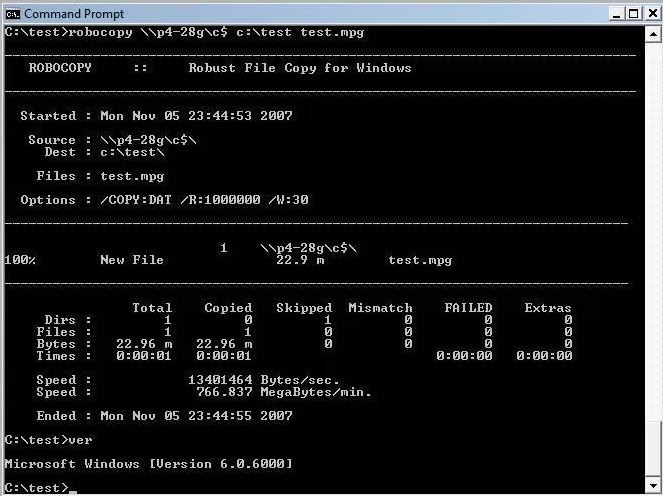
Task: Minimize the Command Prompt window
Action: 617,14
